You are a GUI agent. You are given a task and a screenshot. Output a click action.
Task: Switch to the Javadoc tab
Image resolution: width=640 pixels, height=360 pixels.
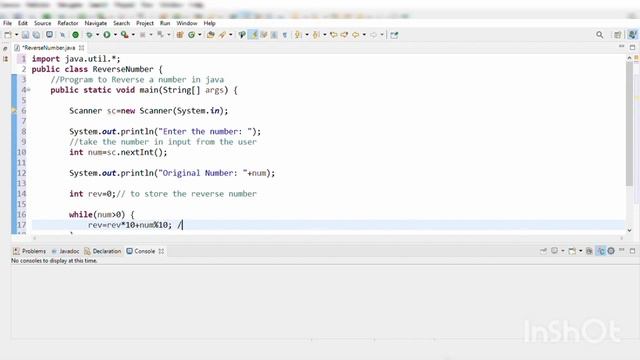(65, 251)
